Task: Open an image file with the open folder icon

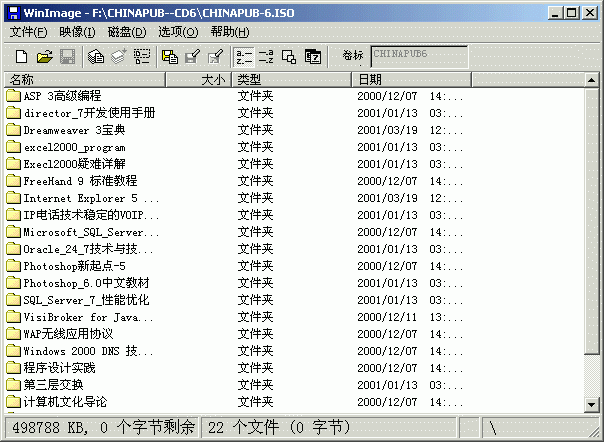Action: pyautogui.click(x=45, y=57)
